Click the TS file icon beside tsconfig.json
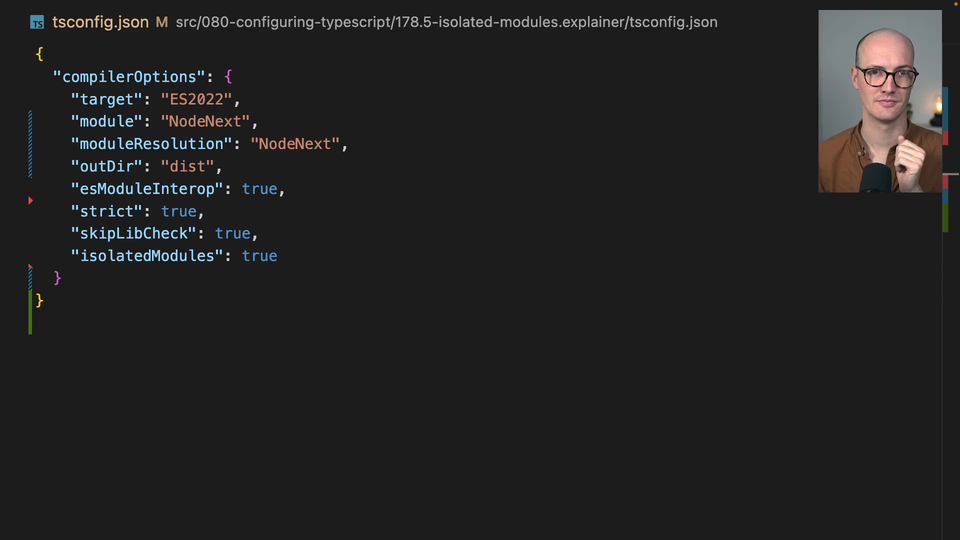This screenshot has height=540, width=960. coord(37,22)
